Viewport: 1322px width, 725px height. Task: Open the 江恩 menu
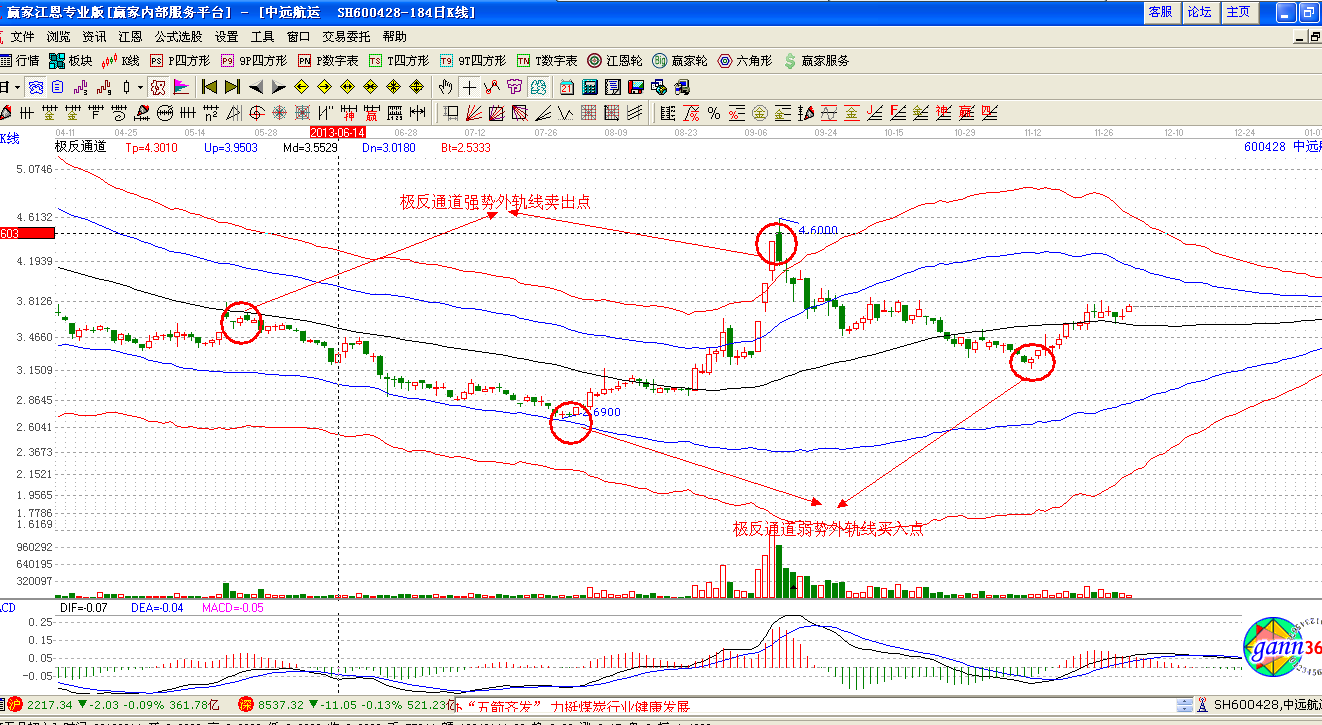click(130, 36)
